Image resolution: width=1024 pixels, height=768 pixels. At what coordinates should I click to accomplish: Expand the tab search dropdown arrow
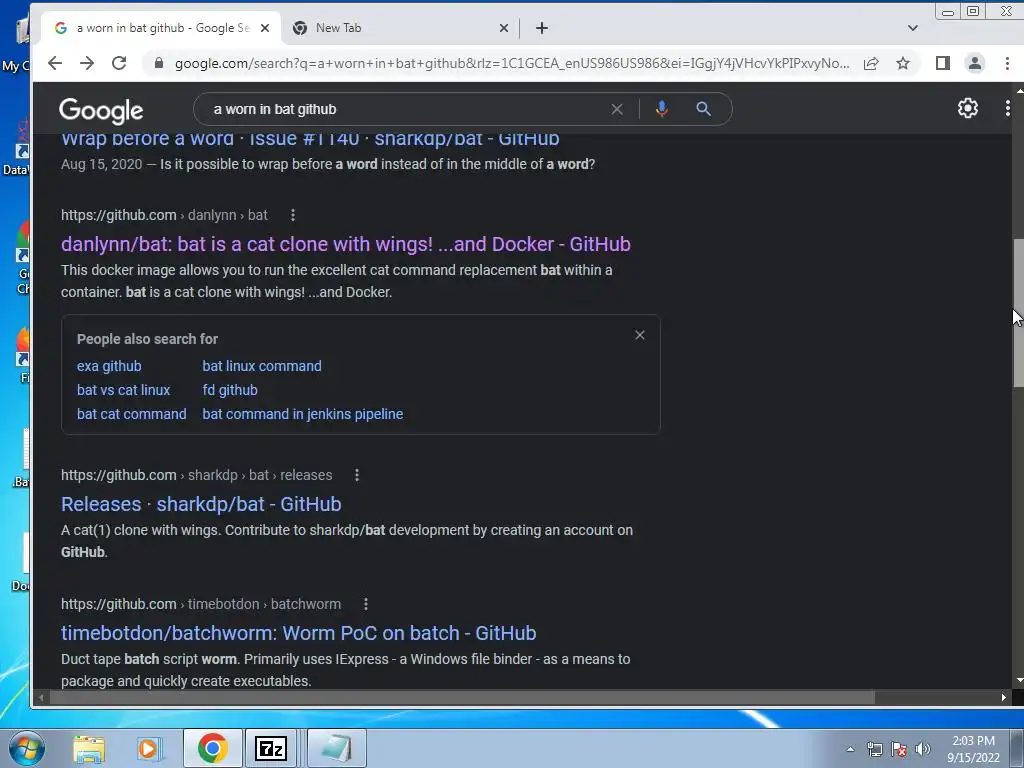[x=913, y=28]
